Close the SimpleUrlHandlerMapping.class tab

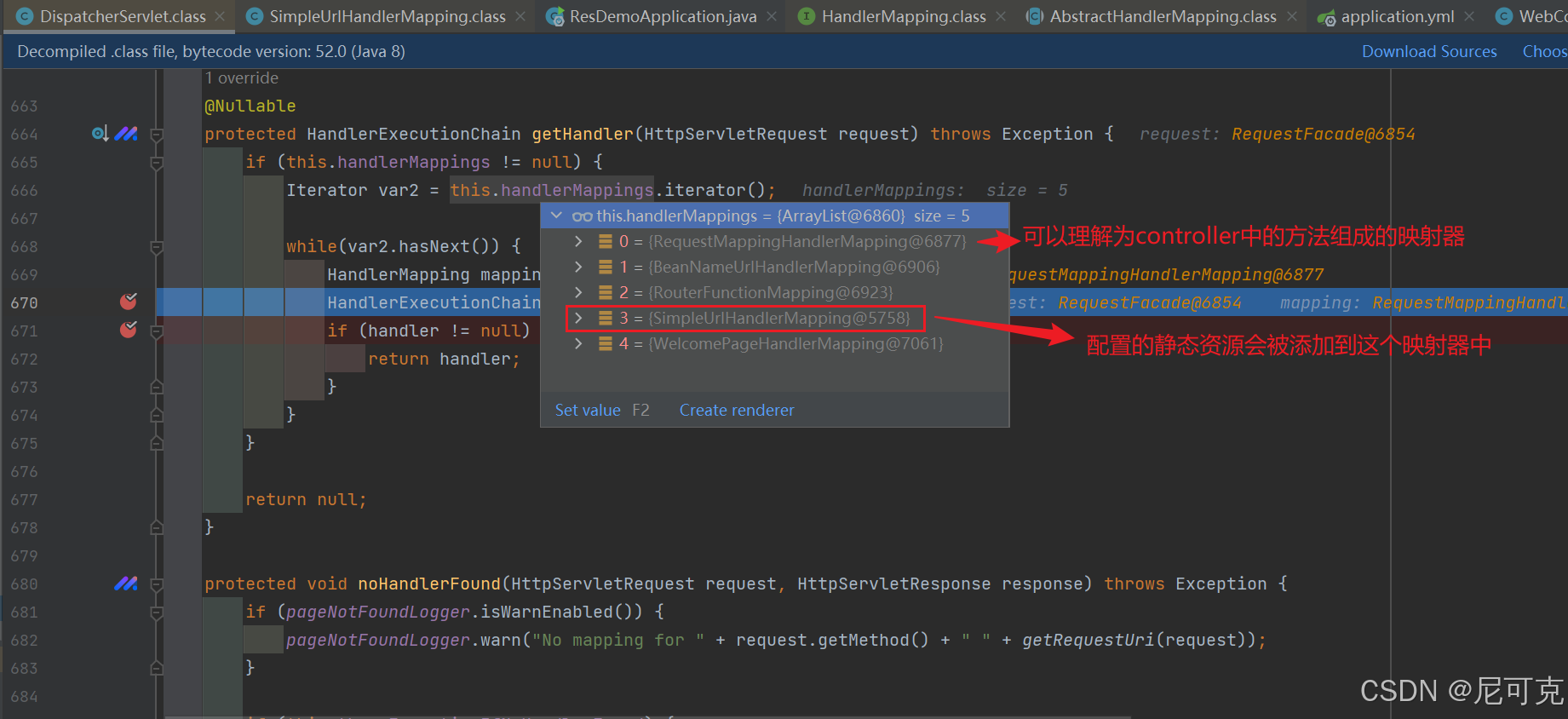click(520, 16)
